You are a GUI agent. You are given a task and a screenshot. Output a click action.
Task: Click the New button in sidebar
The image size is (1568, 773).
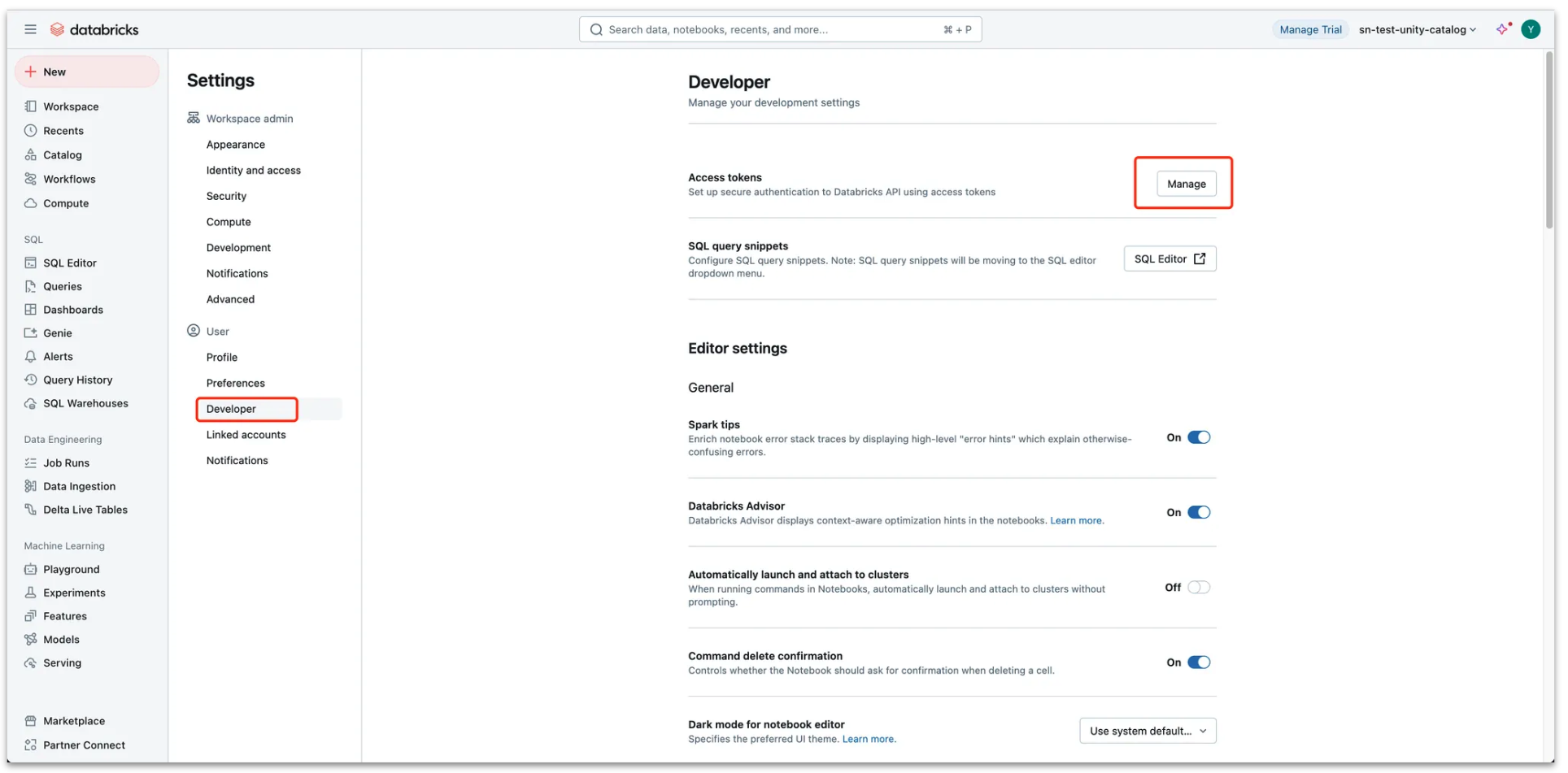[x=86, y=72]
